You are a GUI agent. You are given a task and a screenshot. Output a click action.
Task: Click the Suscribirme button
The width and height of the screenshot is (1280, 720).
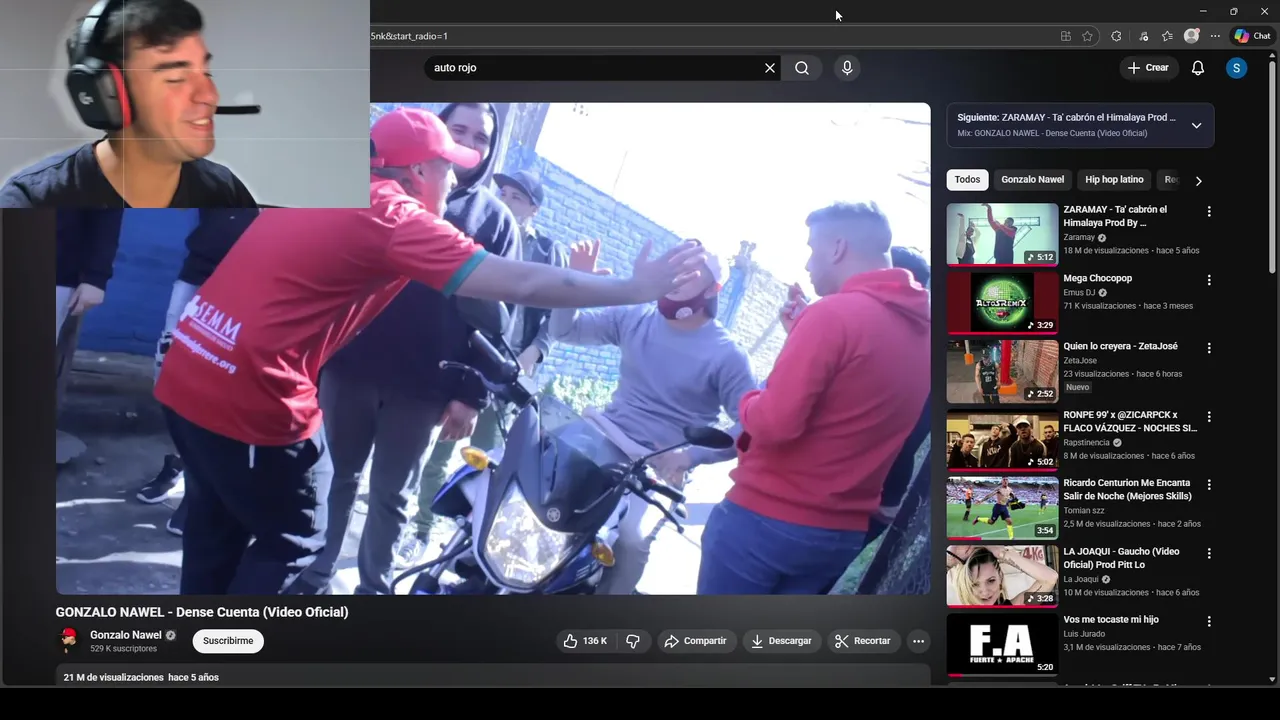[228, 641]
